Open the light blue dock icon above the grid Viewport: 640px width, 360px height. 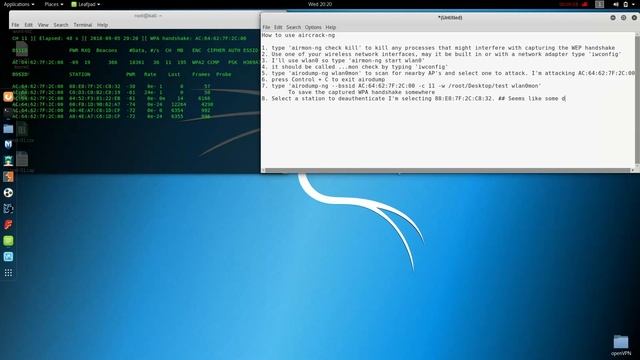point(8,256)
